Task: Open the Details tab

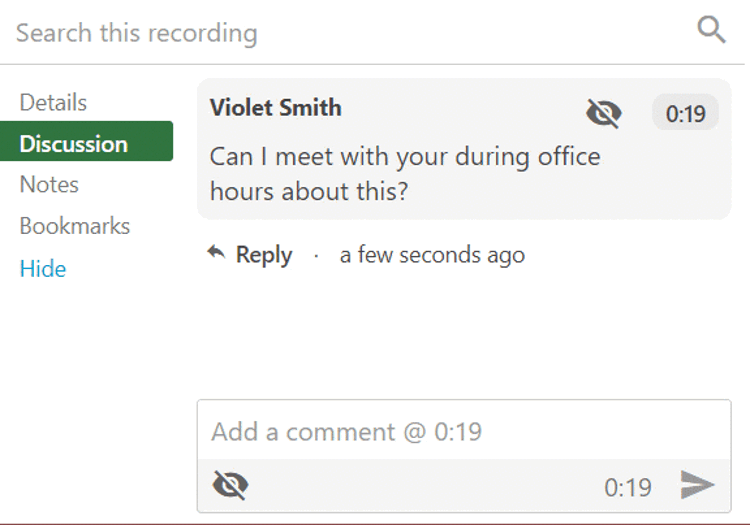Action: tap(53, 102)
